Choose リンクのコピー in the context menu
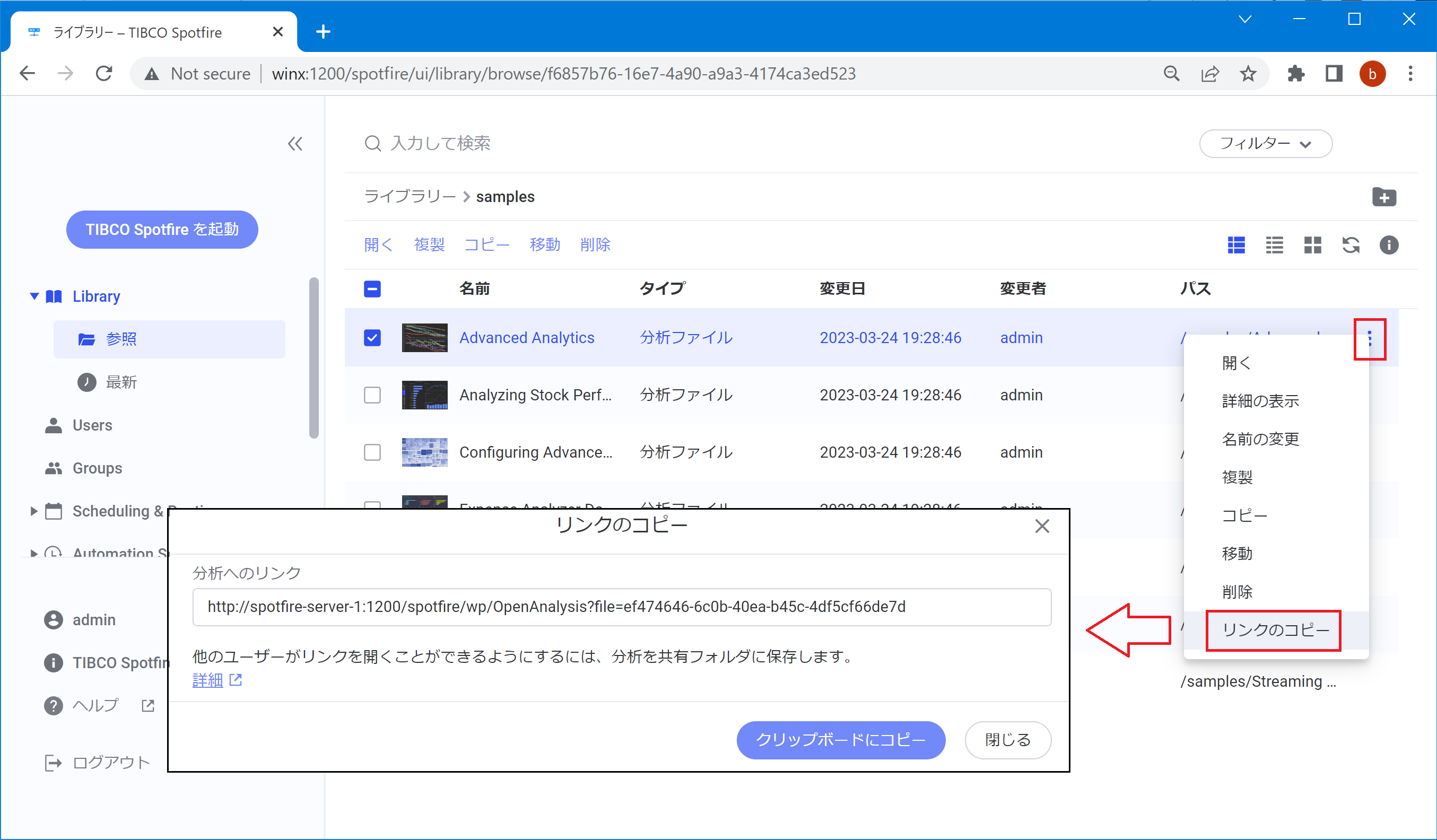Screen dimensions: 1437x840 [1276, 630]
